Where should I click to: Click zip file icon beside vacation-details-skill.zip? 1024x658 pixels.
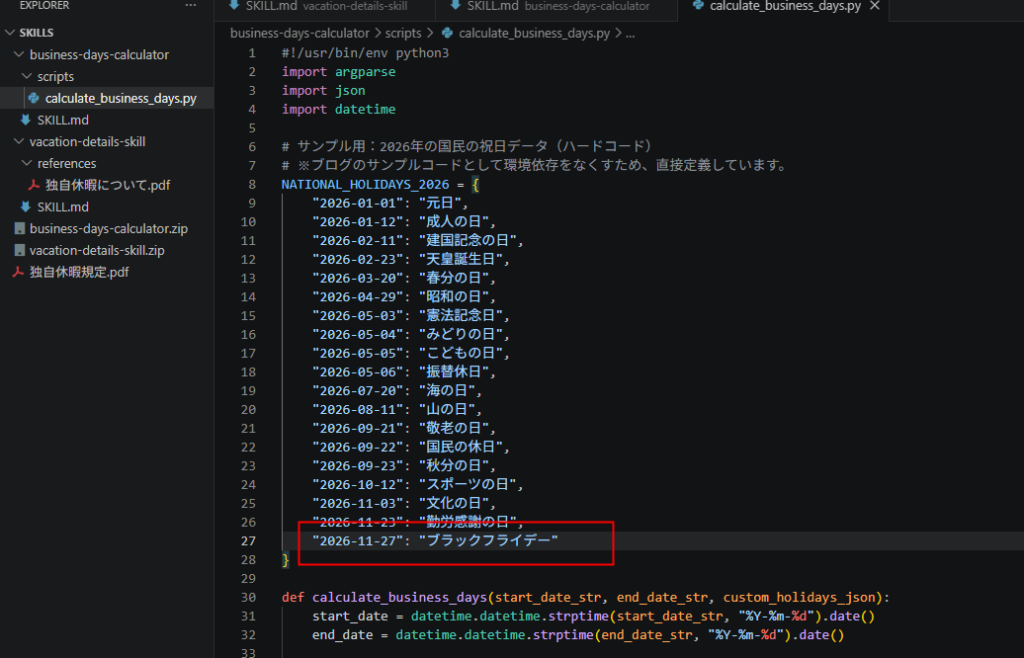20,251
